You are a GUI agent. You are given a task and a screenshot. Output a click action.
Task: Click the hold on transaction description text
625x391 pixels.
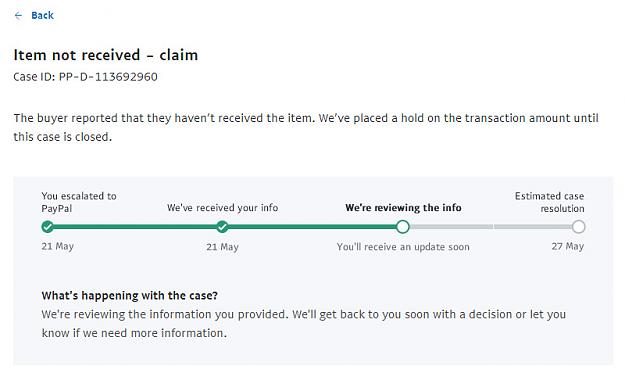306,128
